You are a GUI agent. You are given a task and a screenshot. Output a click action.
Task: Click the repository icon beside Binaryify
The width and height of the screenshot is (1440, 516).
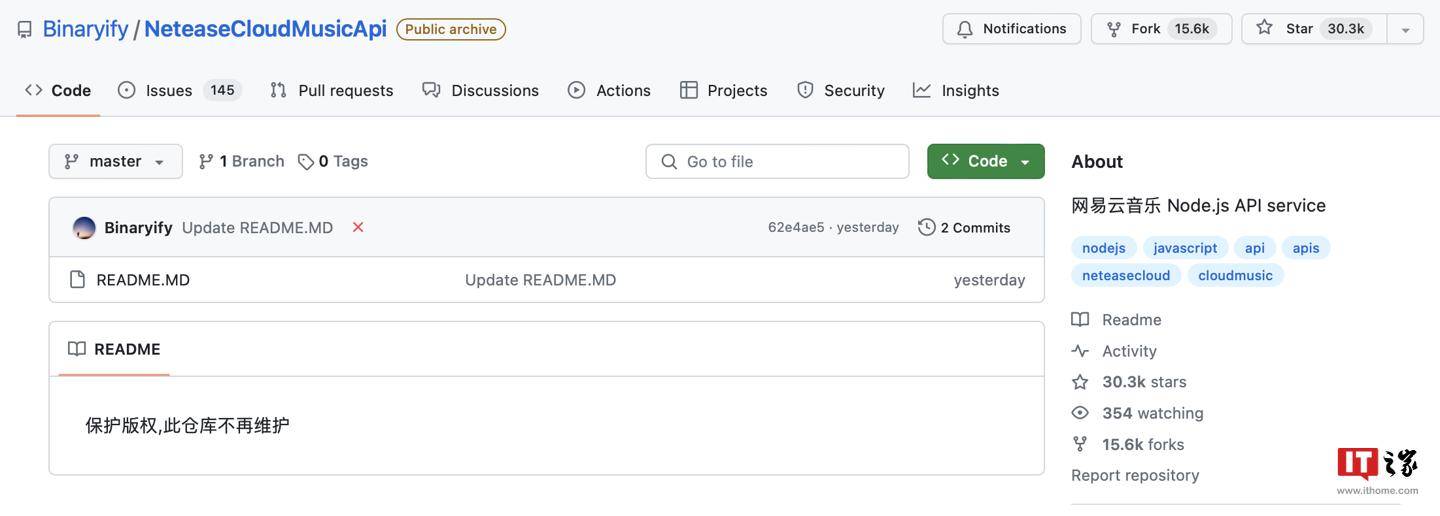click(x=25, y=29)
